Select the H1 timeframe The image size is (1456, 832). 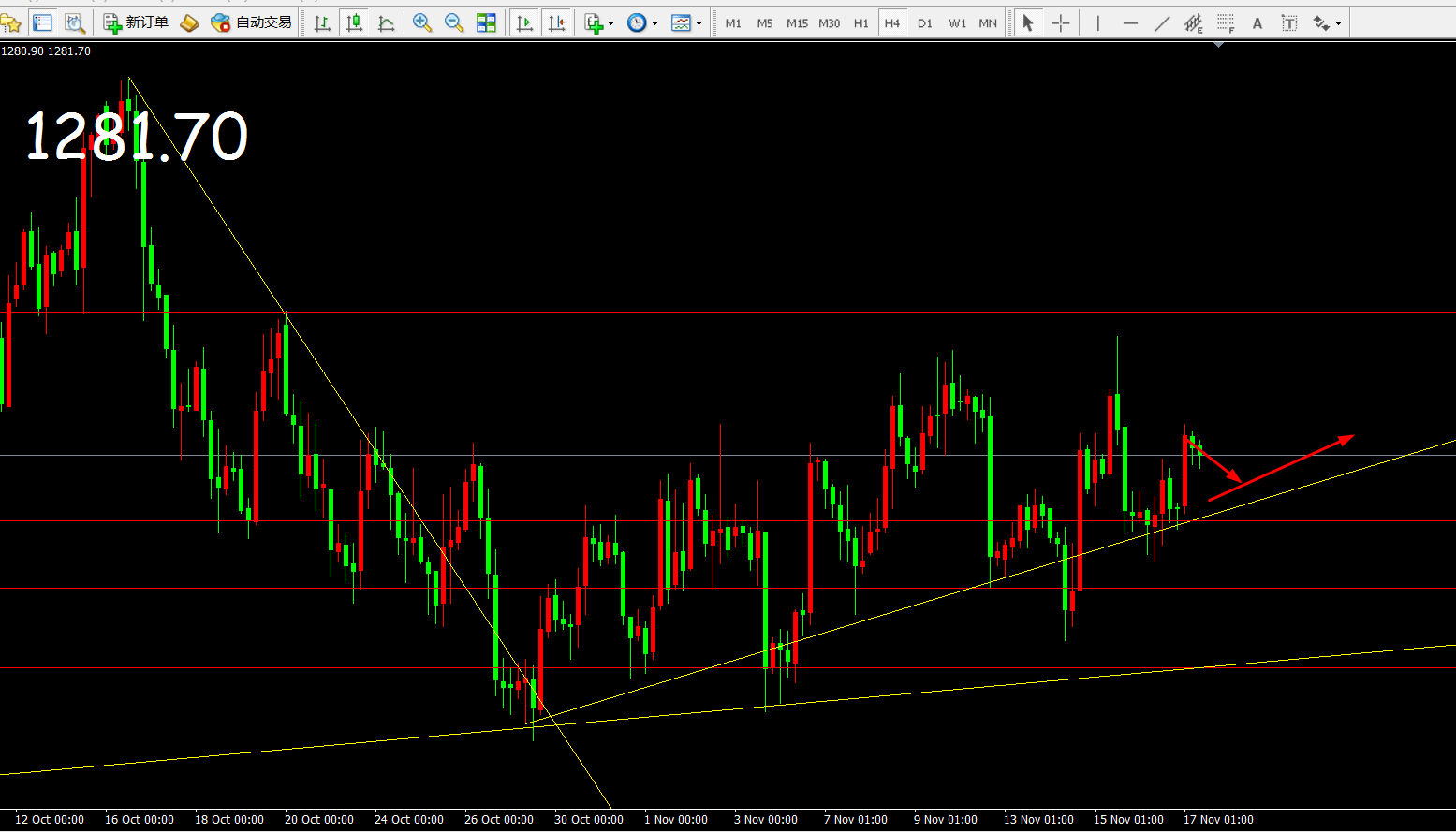pos(860,23)
